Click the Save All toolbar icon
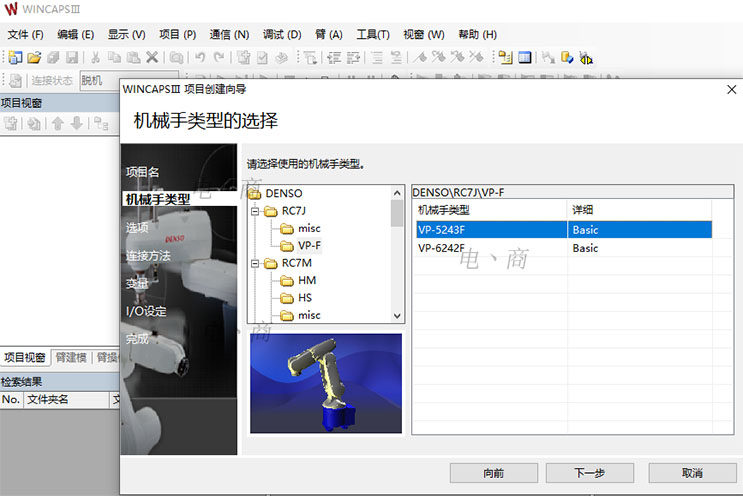 tap(53, 58)
